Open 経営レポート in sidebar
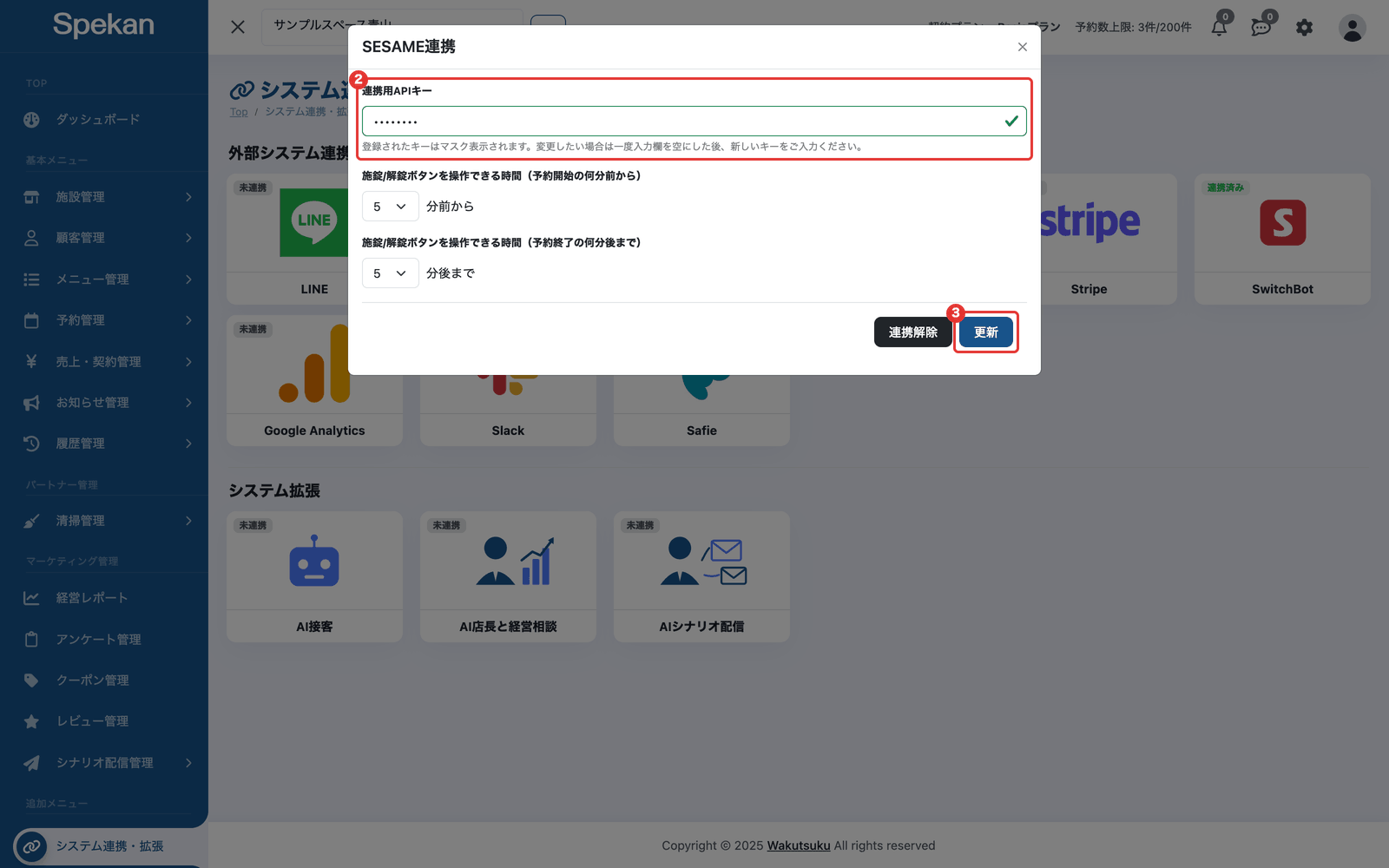 coord(104,598)
